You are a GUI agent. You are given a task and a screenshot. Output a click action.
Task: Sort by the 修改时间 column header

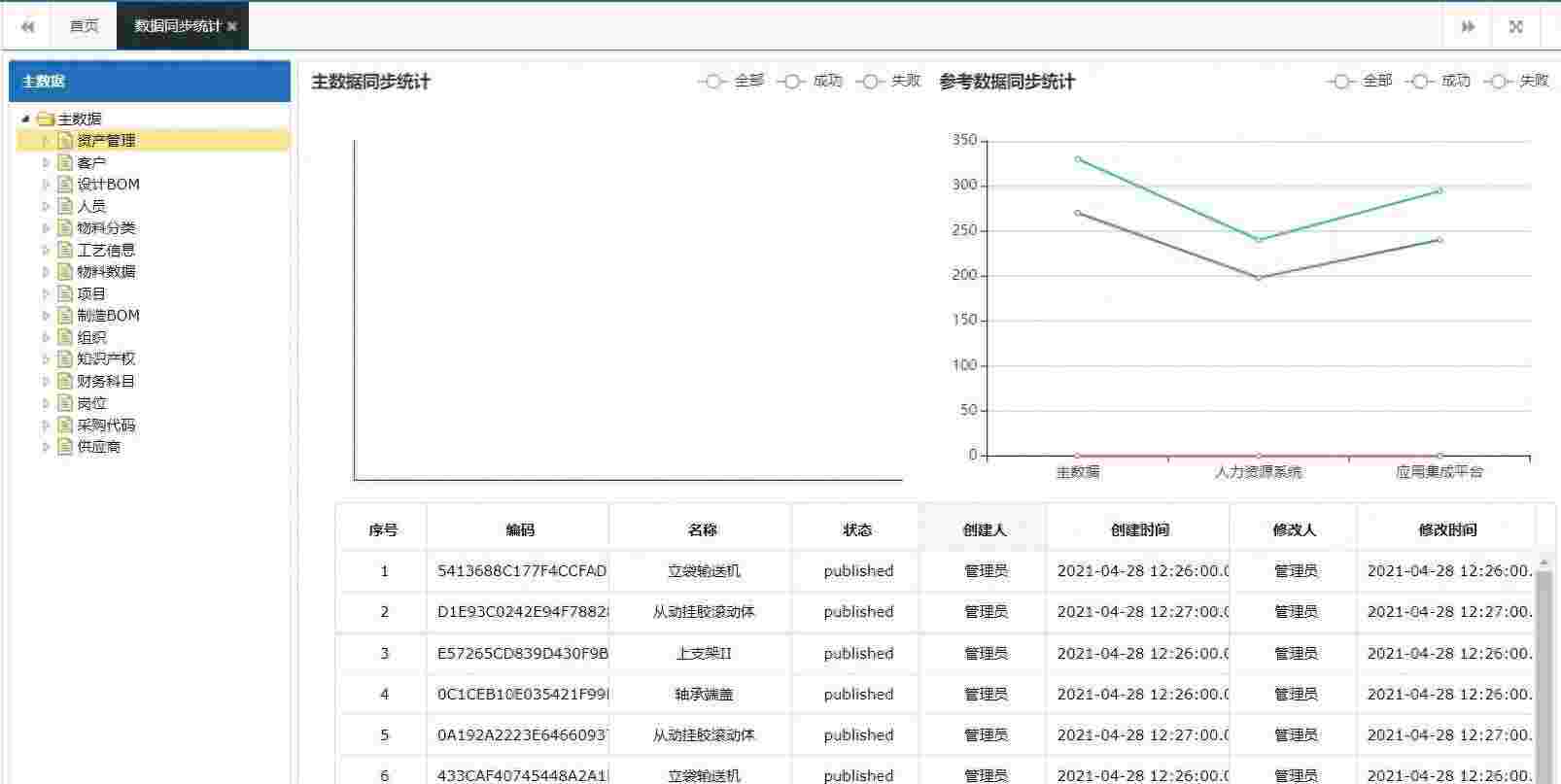tap(1447, 529)
